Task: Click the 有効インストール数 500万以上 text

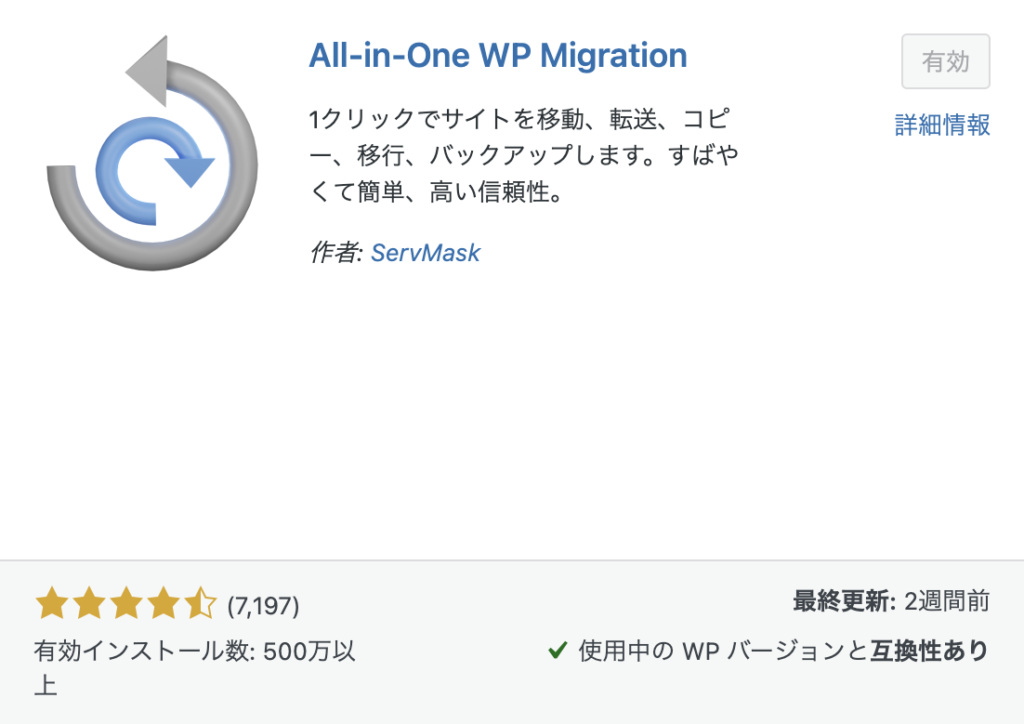Action: [195, 668]
